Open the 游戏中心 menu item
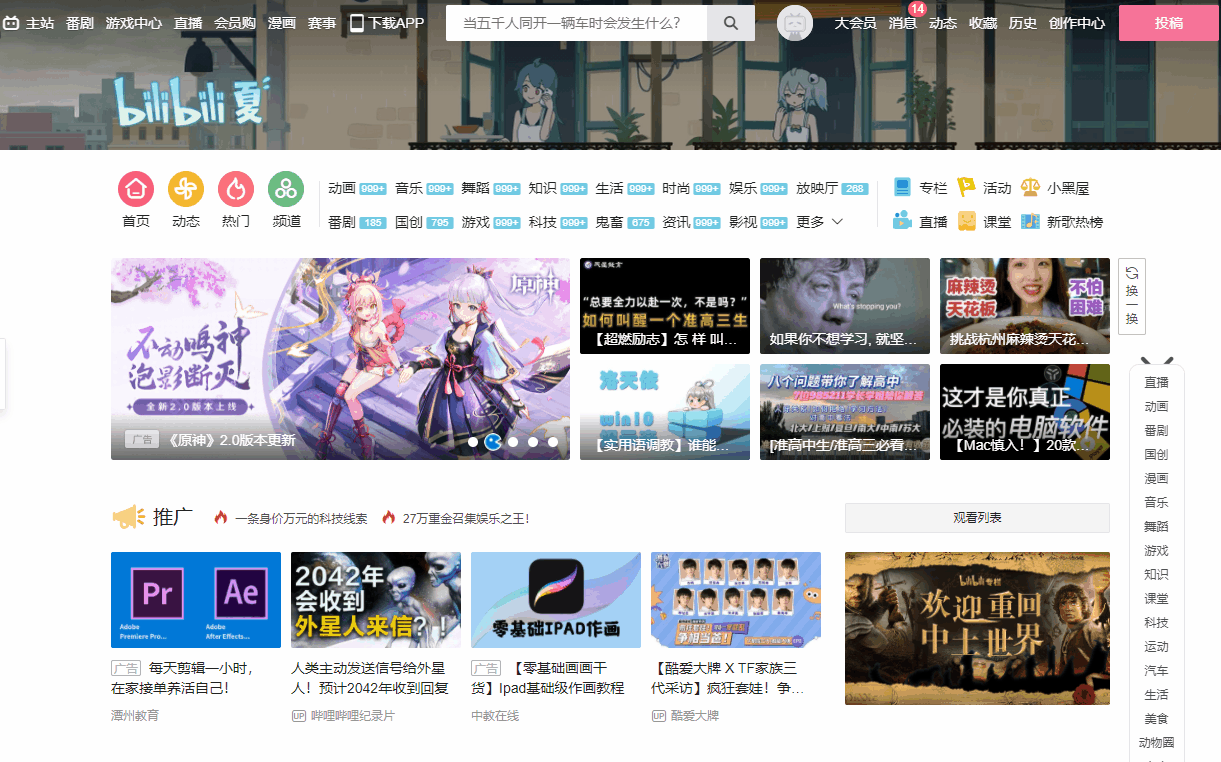This screenshot has height=762, width=1221. 134,22
